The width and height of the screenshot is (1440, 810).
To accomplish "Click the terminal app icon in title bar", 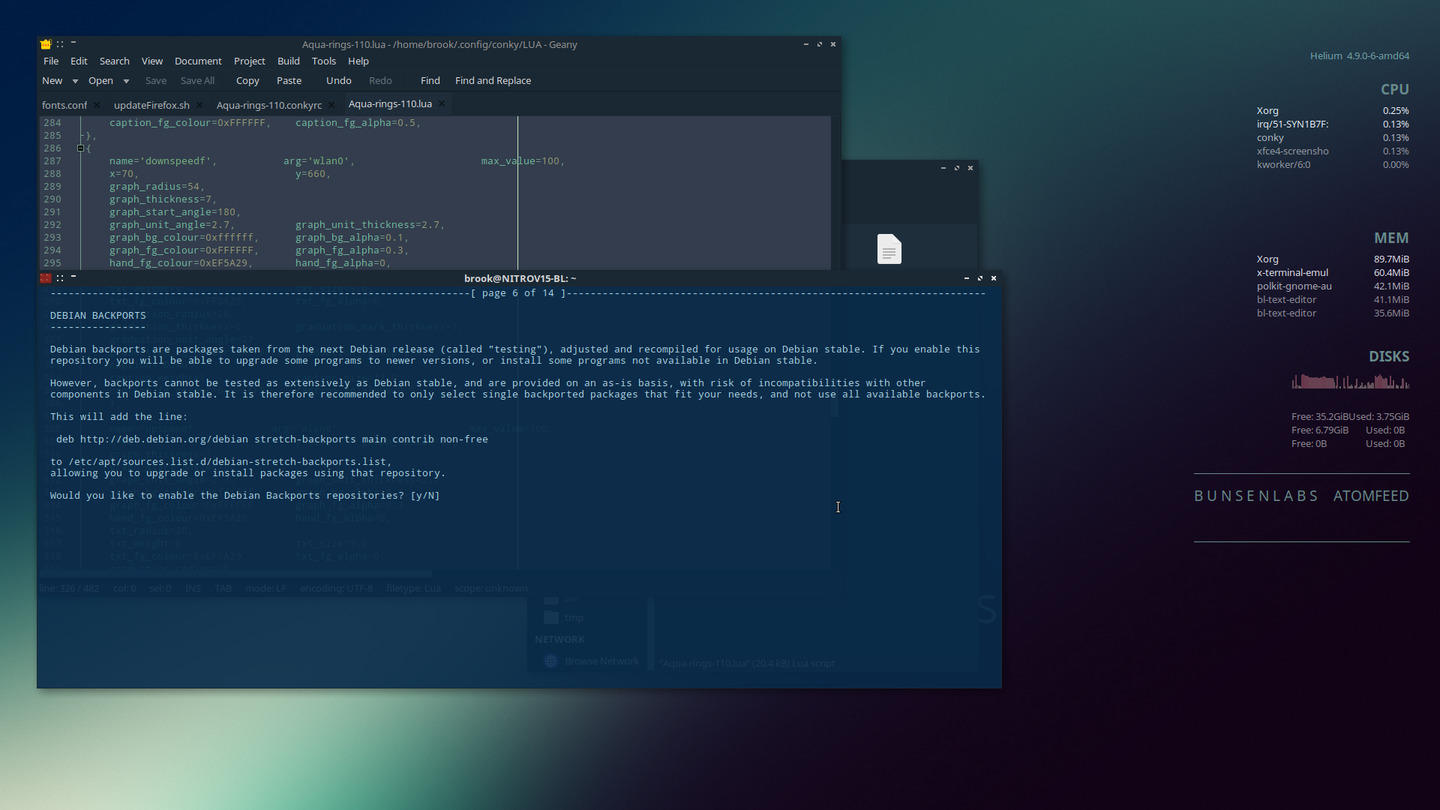I will [45, 278].
